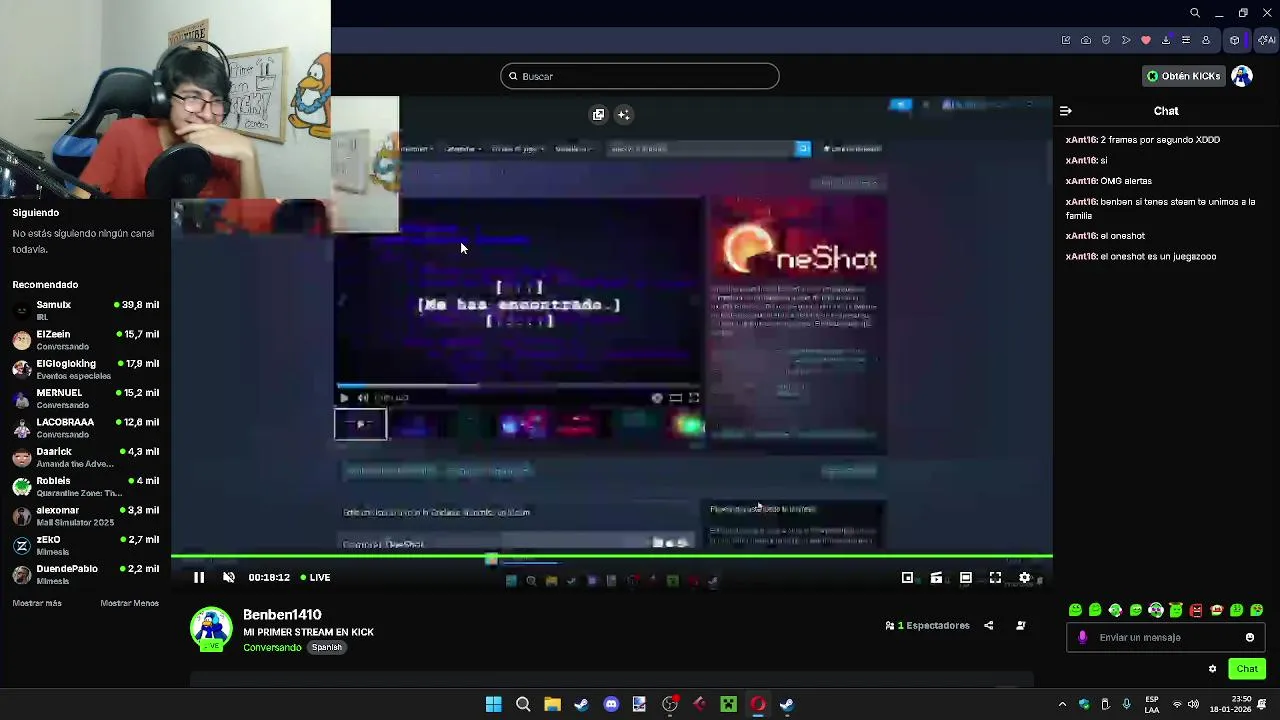Image resolution: width=1280 pixels, height=720 pixels.
Task: Show hidden system tray icons
Action: click(1062, 704)
